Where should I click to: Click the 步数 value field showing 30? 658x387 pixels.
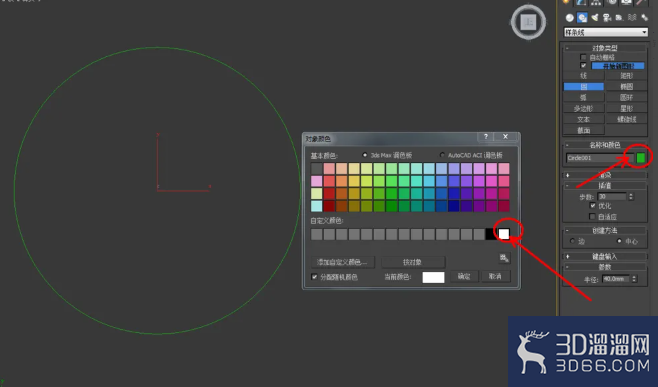pos(611,196)
